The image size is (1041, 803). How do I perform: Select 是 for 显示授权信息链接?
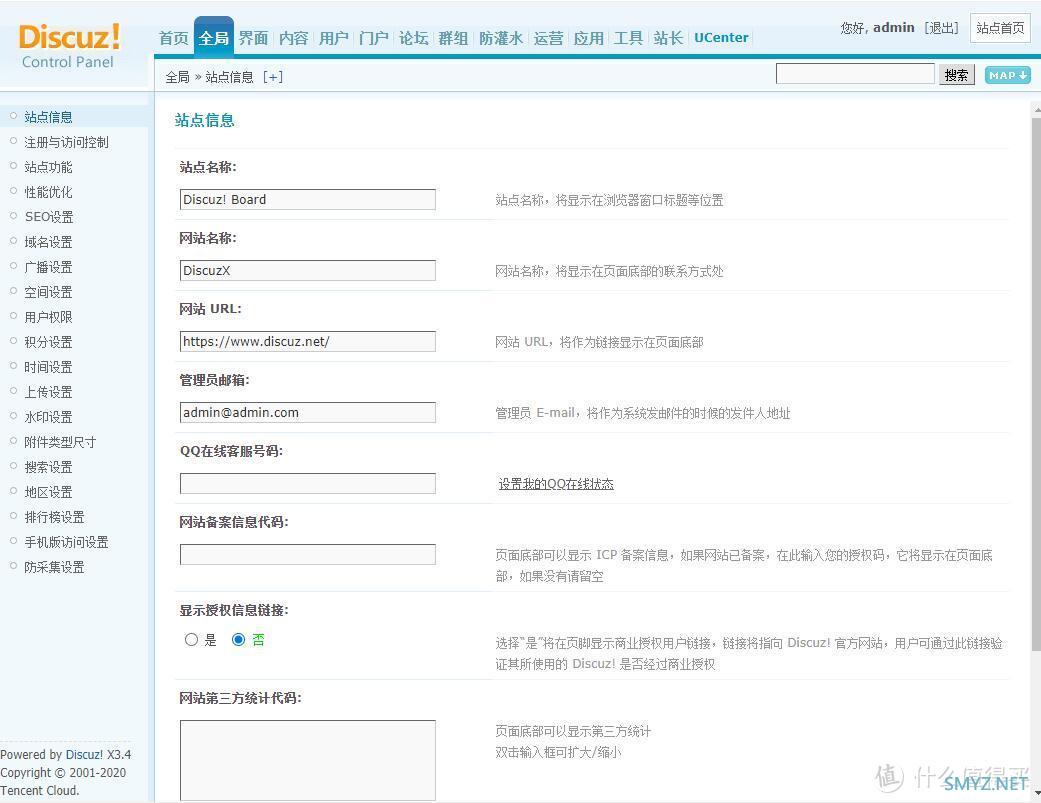pyautogui.click(x=191, y=640)
